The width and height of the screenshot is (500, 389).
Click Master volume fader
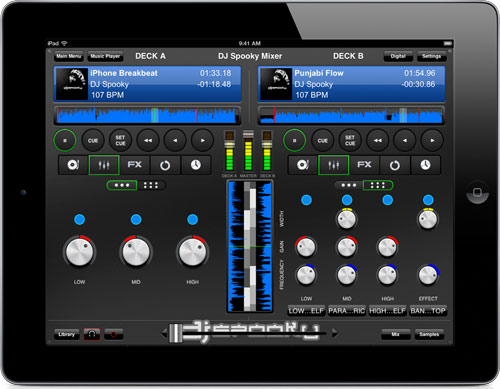[x=248, y=135]
